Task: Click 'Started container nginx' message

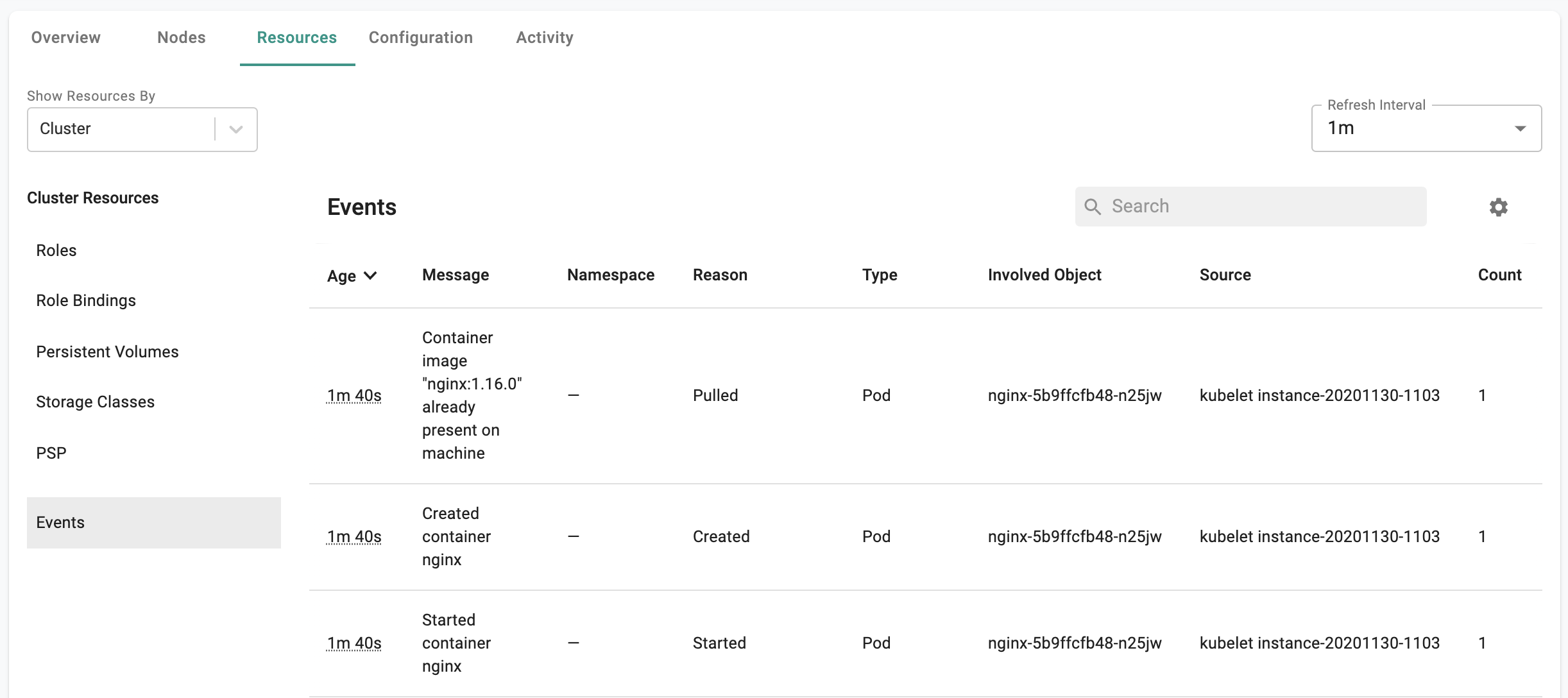Action: click(x=457, y=643)
